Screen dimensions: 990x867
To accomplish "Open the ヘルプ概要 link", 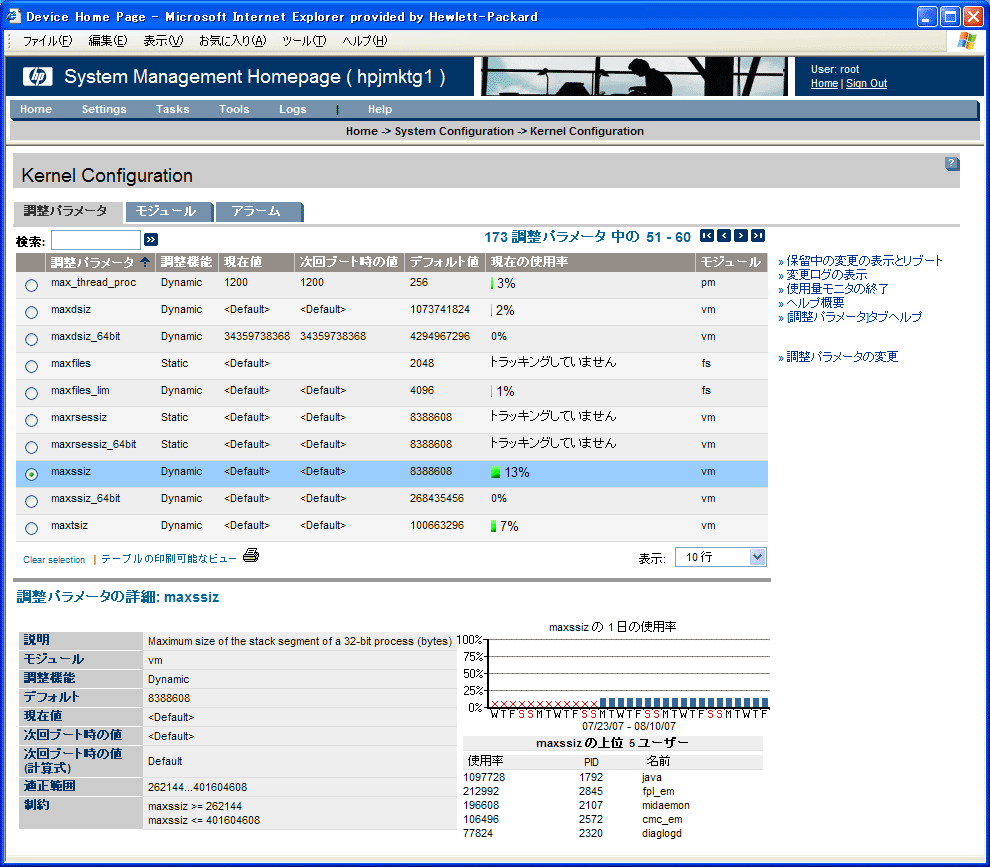I will pyautogui.click(x=815, y=302).
